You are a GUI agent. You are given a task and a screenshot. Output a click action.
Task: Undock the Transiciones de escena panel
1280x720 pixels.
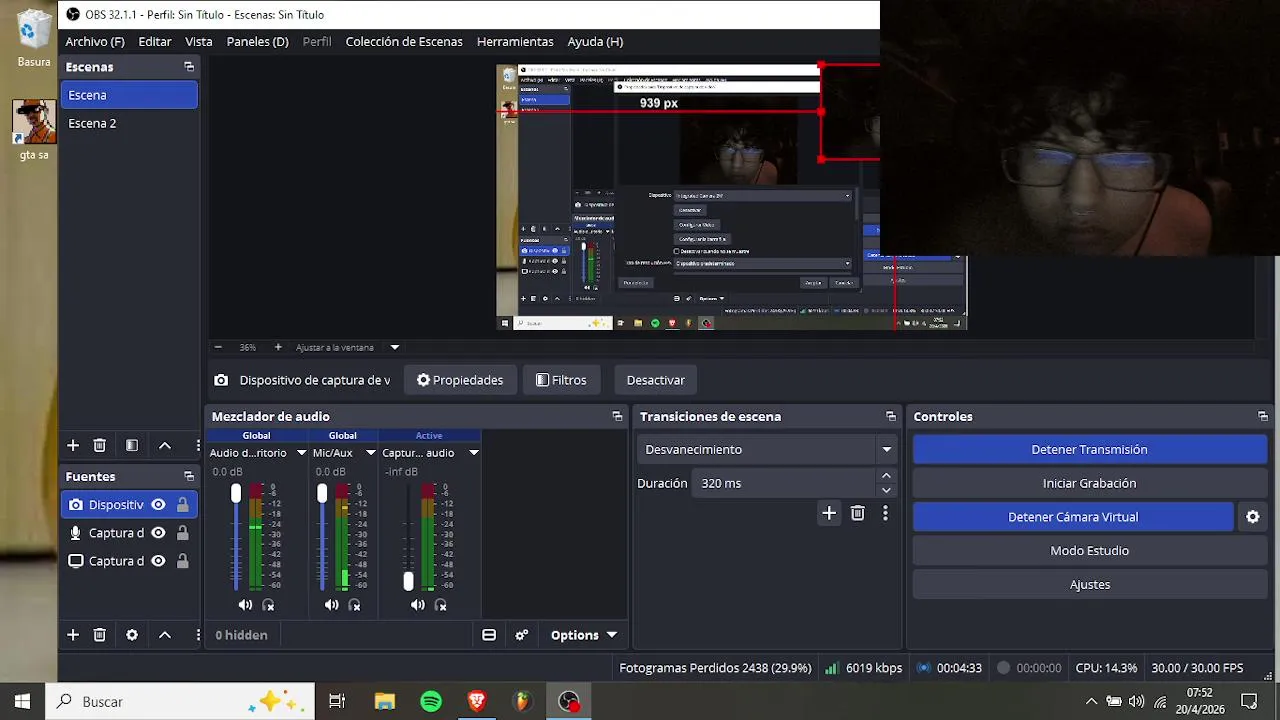pyautogui.click(x=891, y=416)
